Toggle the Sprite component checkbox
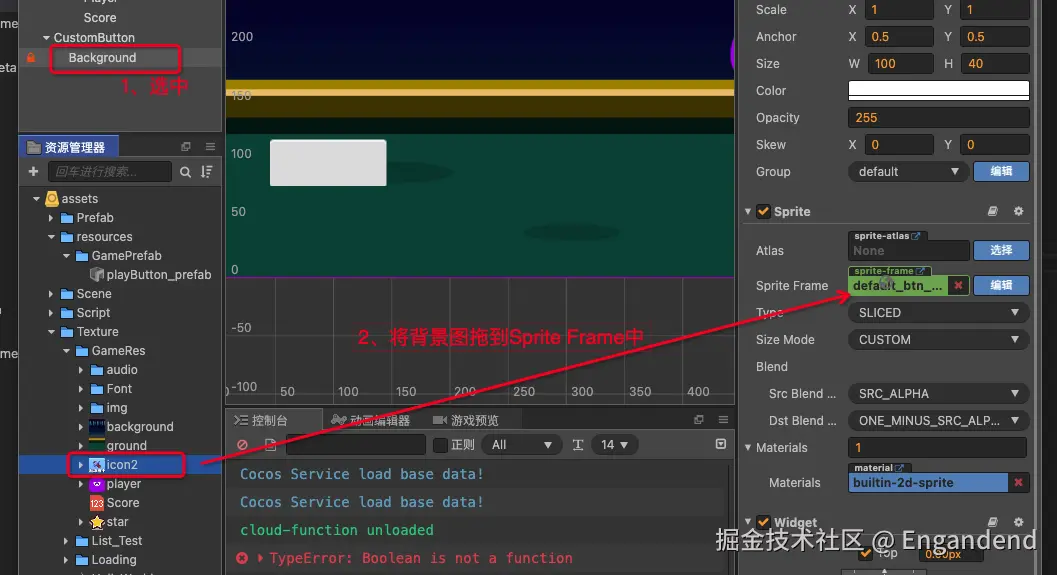Image resolution: width=1057 pixels, height=575 pixels. [763, 212]
